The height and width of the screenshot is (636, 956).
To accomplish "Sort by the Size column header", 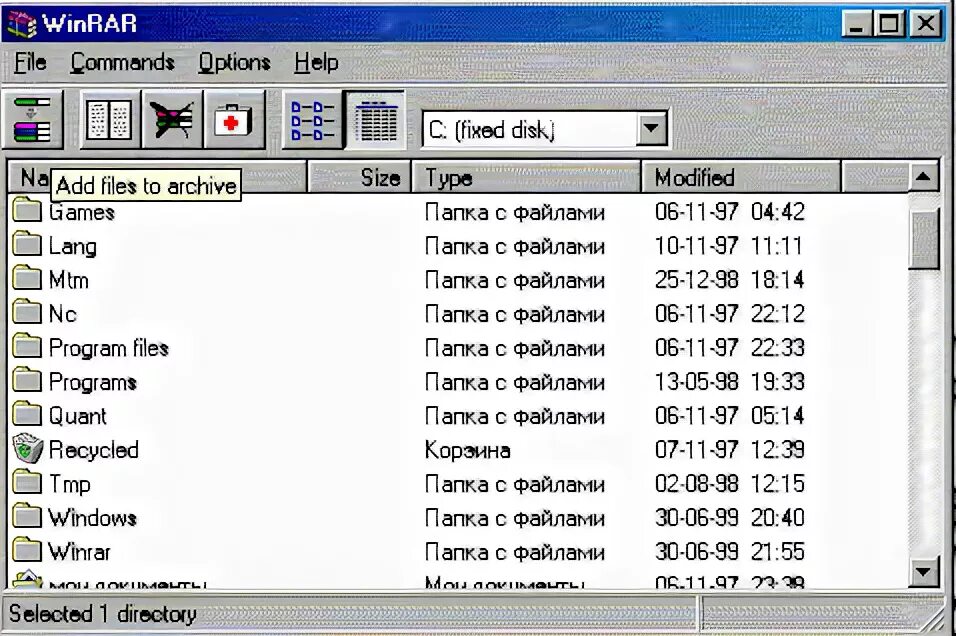I will coord(360,177).
